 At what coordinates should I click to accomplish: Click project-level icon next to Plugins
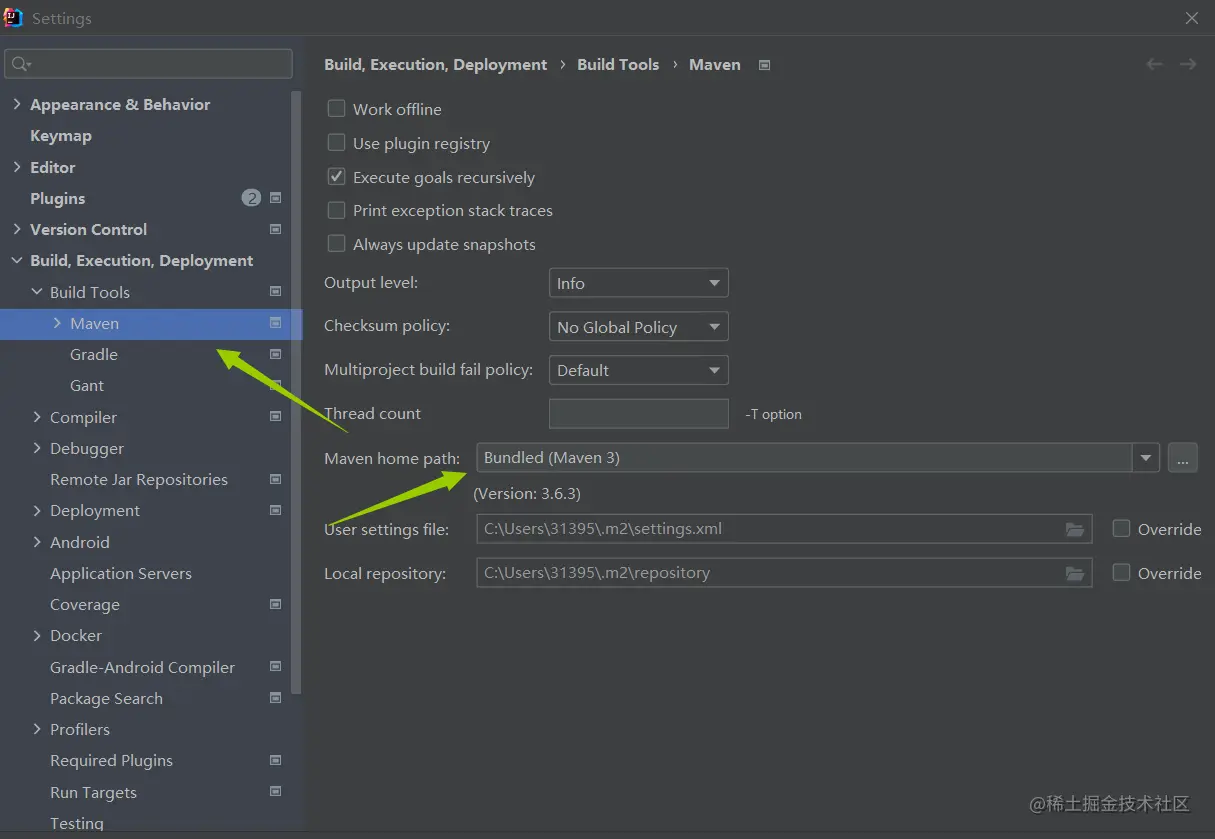point(276,198)
